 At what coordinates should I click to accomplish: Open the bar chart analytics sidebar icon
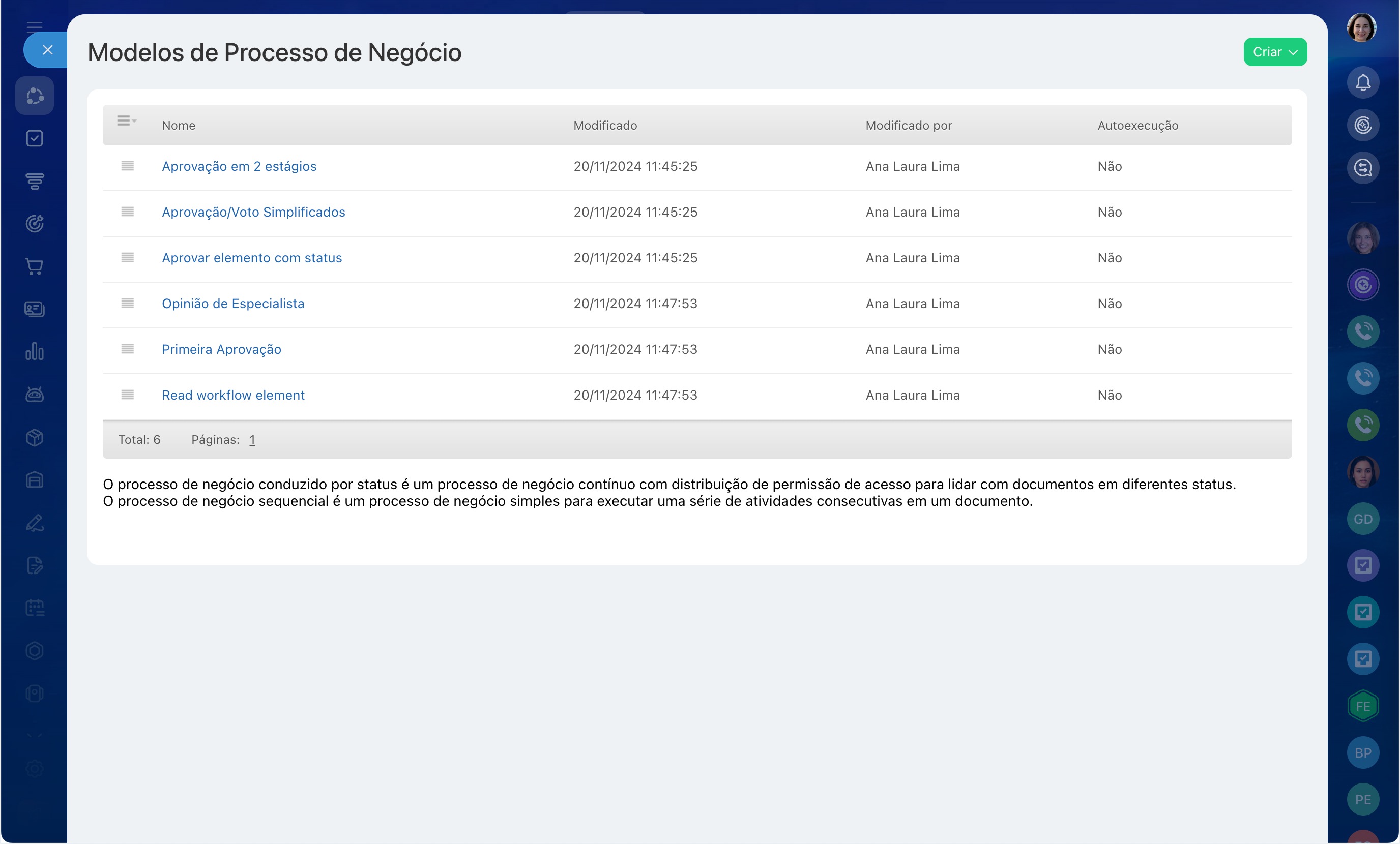[x=35, y=351]
